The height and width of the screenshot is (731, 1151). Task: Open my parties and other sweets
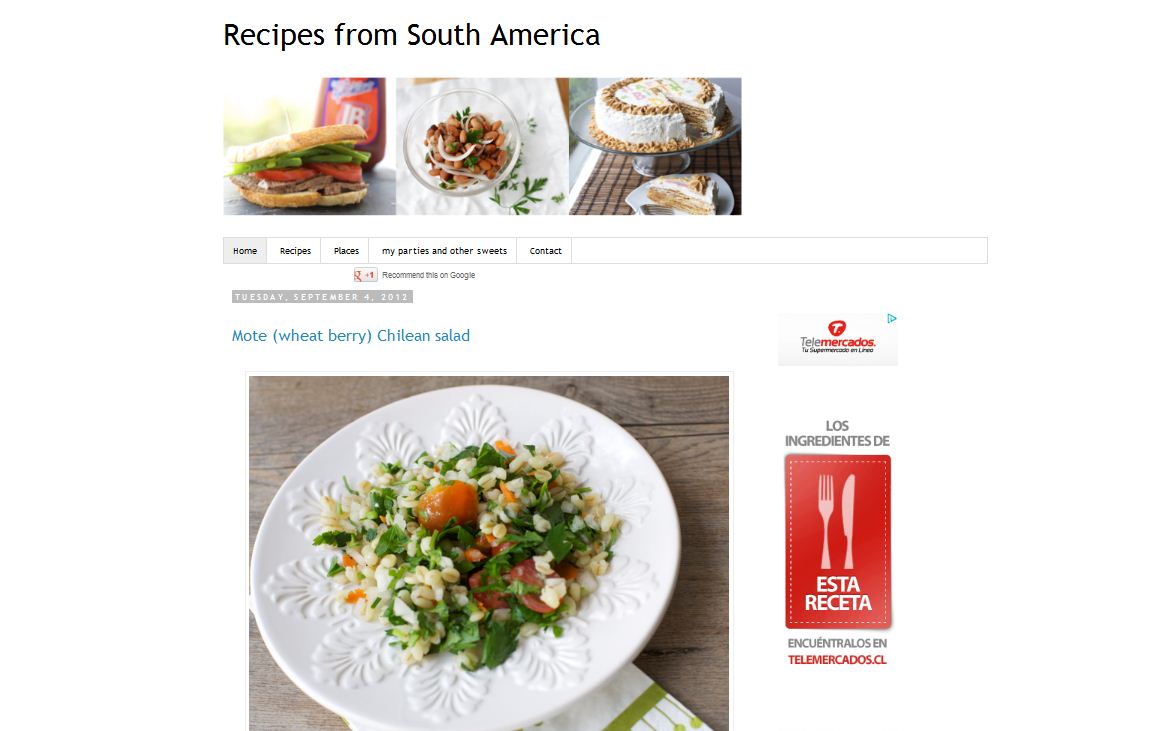point(444,251)
